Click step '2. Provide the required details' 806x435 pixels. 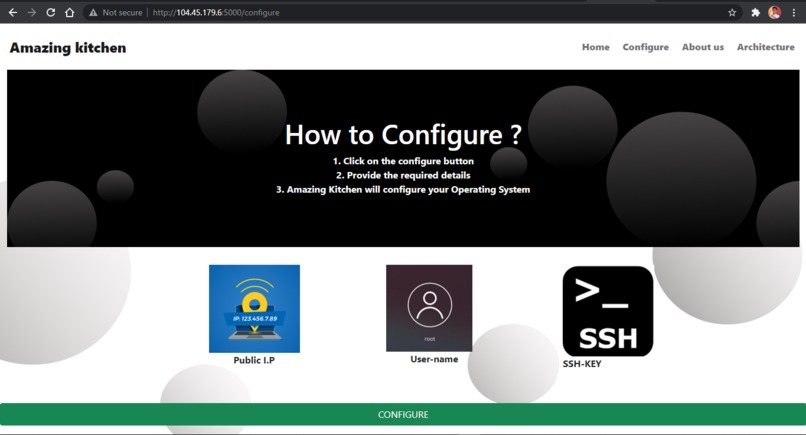404,175
